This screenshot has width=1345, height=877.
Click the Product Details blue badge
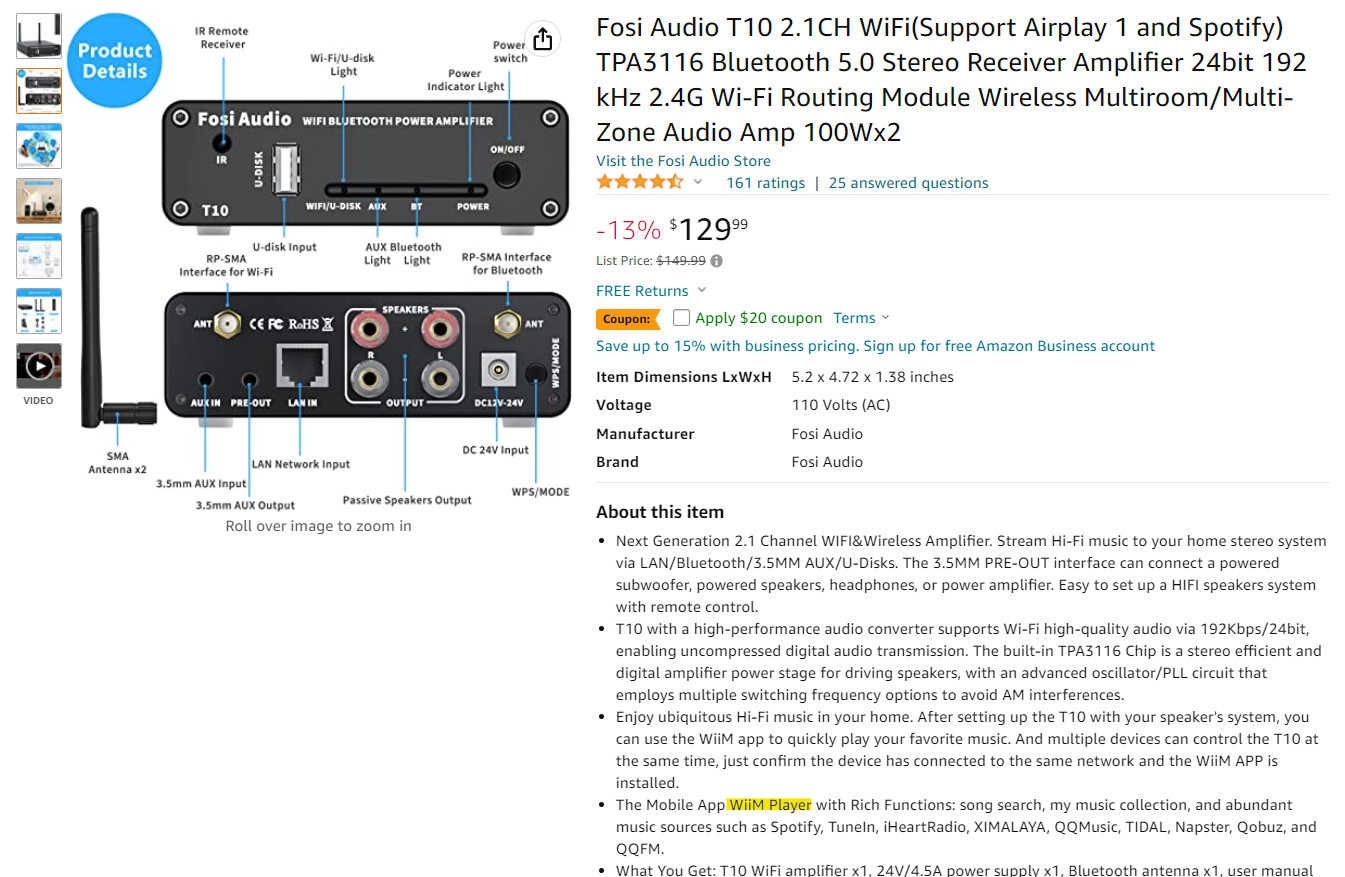114,60
